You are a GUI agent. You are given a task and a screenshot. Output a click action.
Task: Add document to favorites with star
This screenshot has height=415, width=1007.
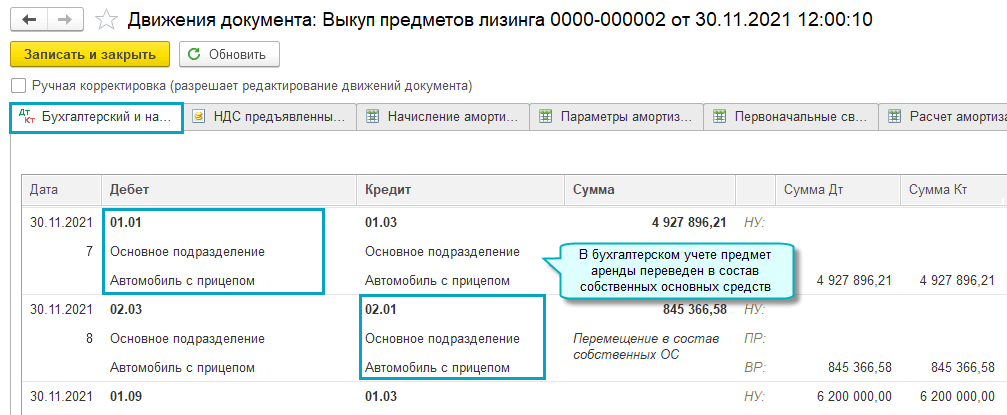(106, 20)
